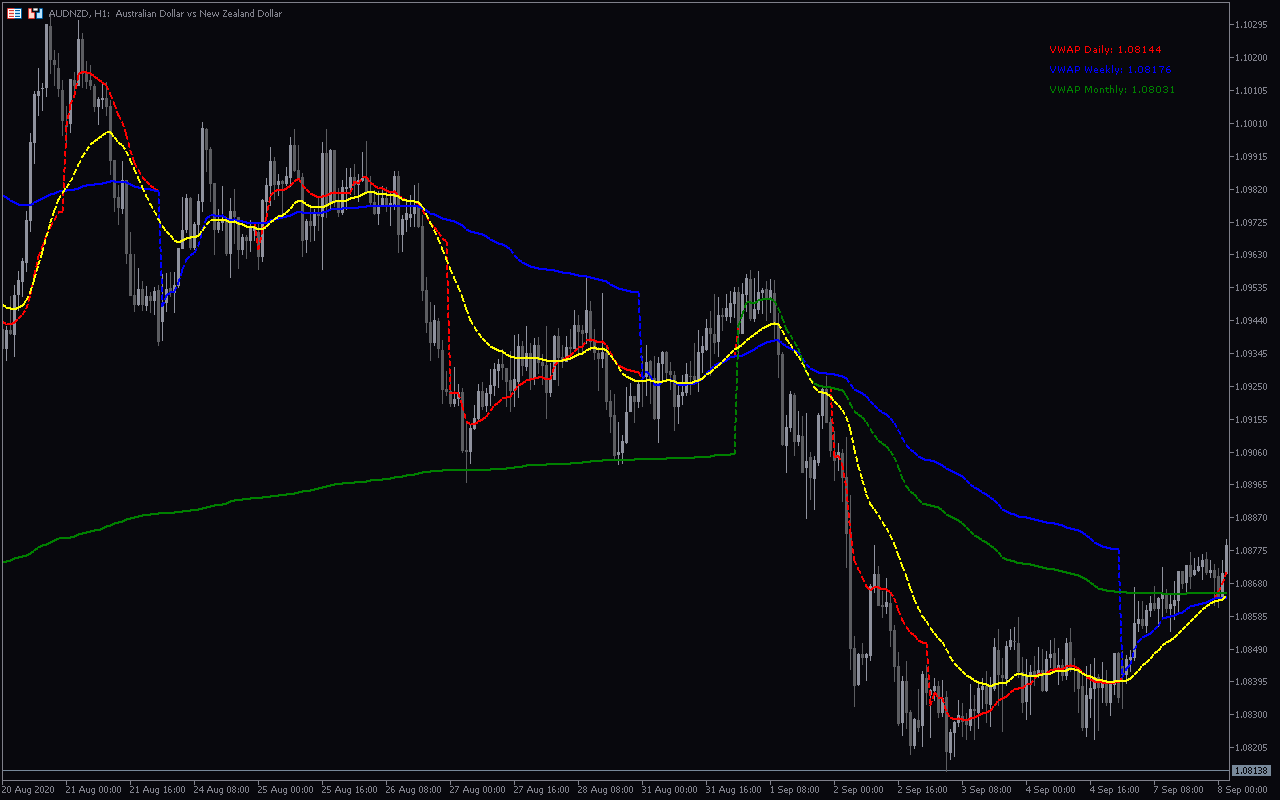Click the 2 Sep 00:00 time label
The image size is (1280, 800).
tap(861, 790)
